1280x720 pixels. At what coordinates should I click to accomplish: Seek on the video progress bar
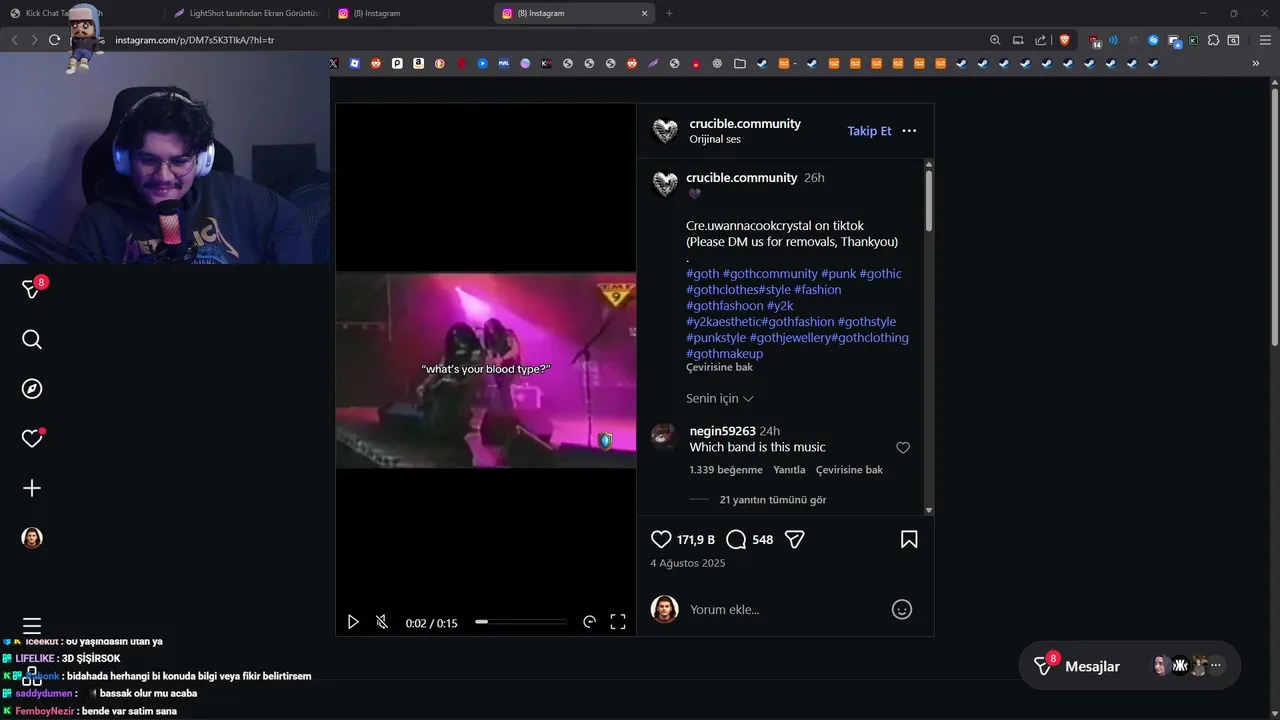521,622
